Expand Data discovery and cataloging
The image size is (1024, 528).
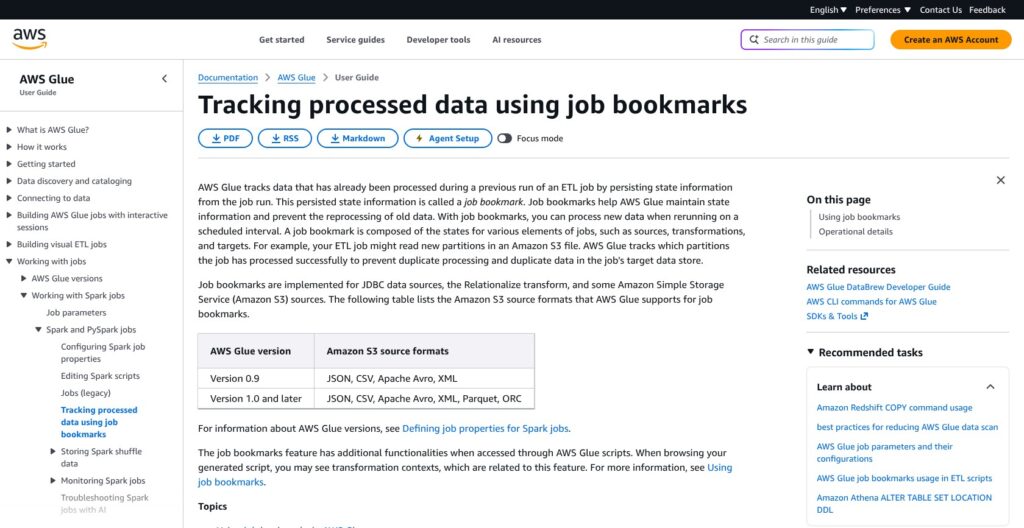9,181
